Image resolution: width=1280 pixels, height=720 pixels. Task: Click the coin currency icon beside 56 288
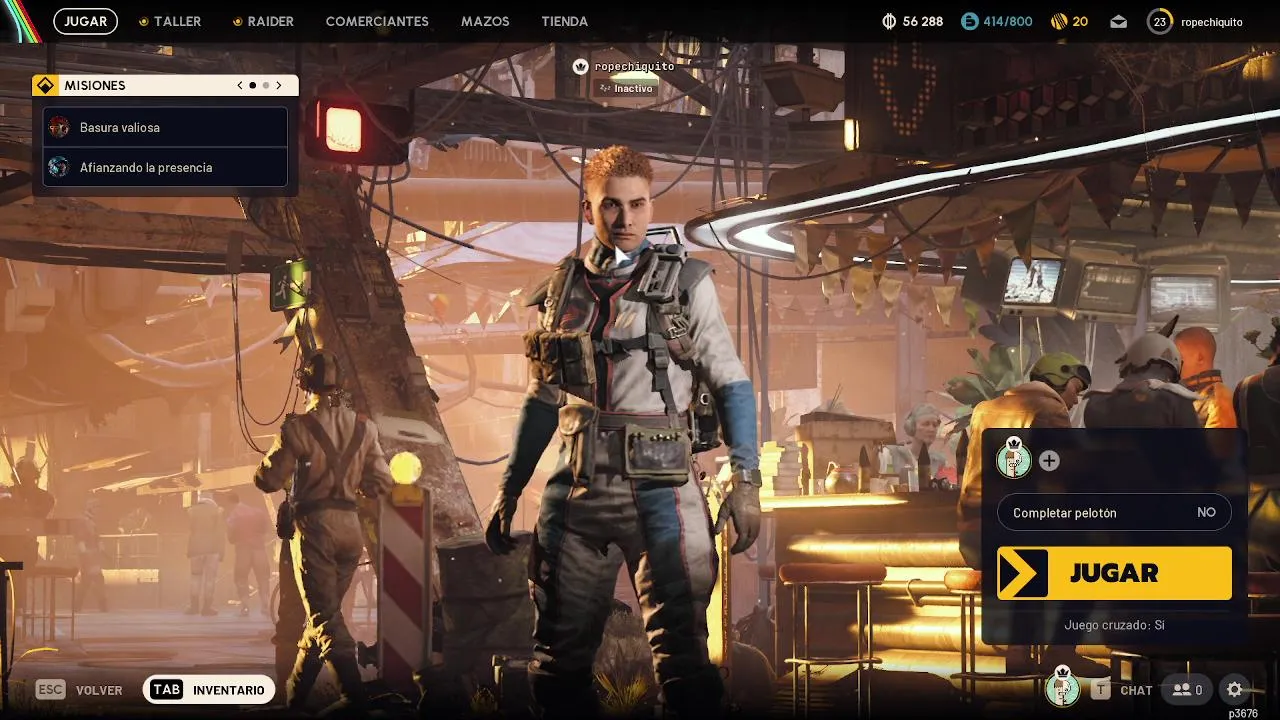[x=889, y=21]
